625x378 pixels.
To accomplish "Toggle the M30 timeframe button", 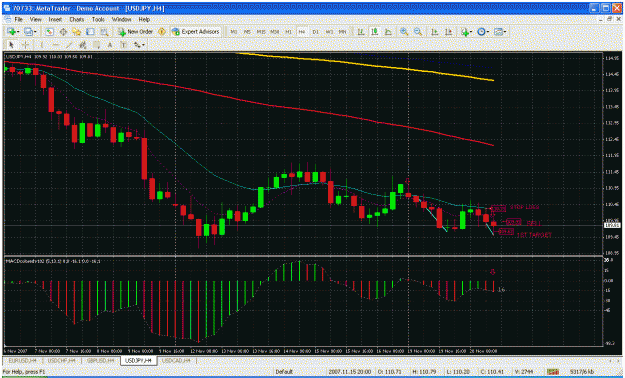I will (275, 32).
